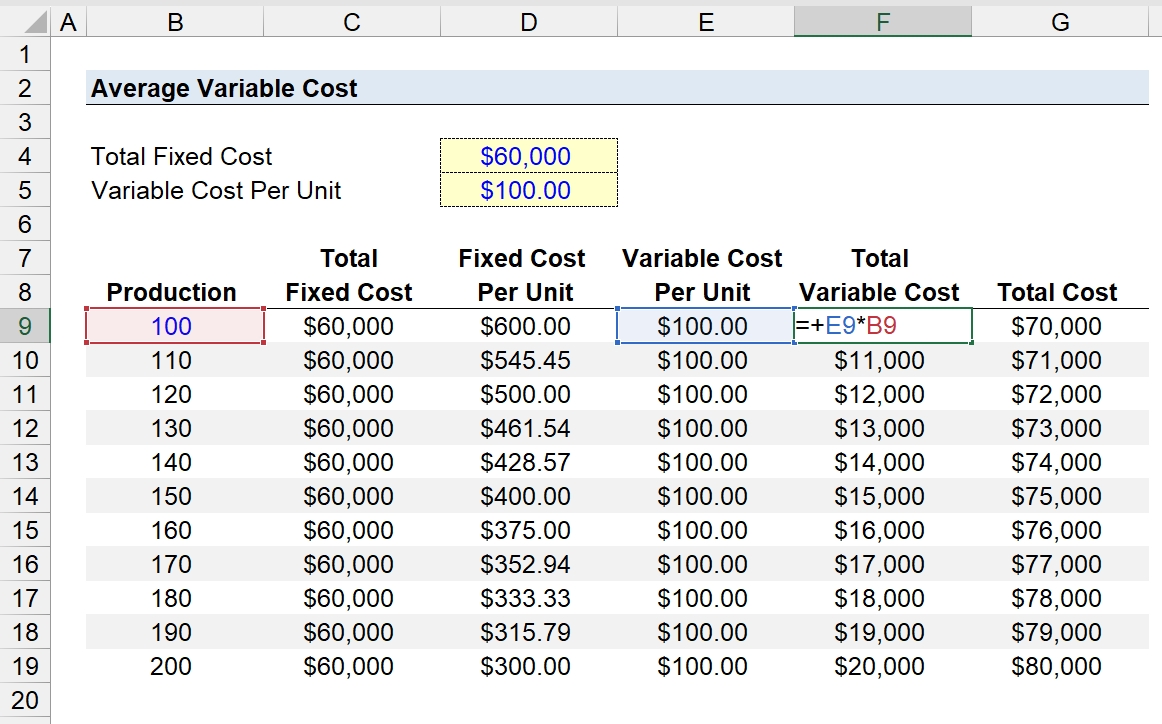Image resolution: width=1162 pixels, height=724 pixels.
Task: Select the blue $100.00 input cell
Action: 528,190
